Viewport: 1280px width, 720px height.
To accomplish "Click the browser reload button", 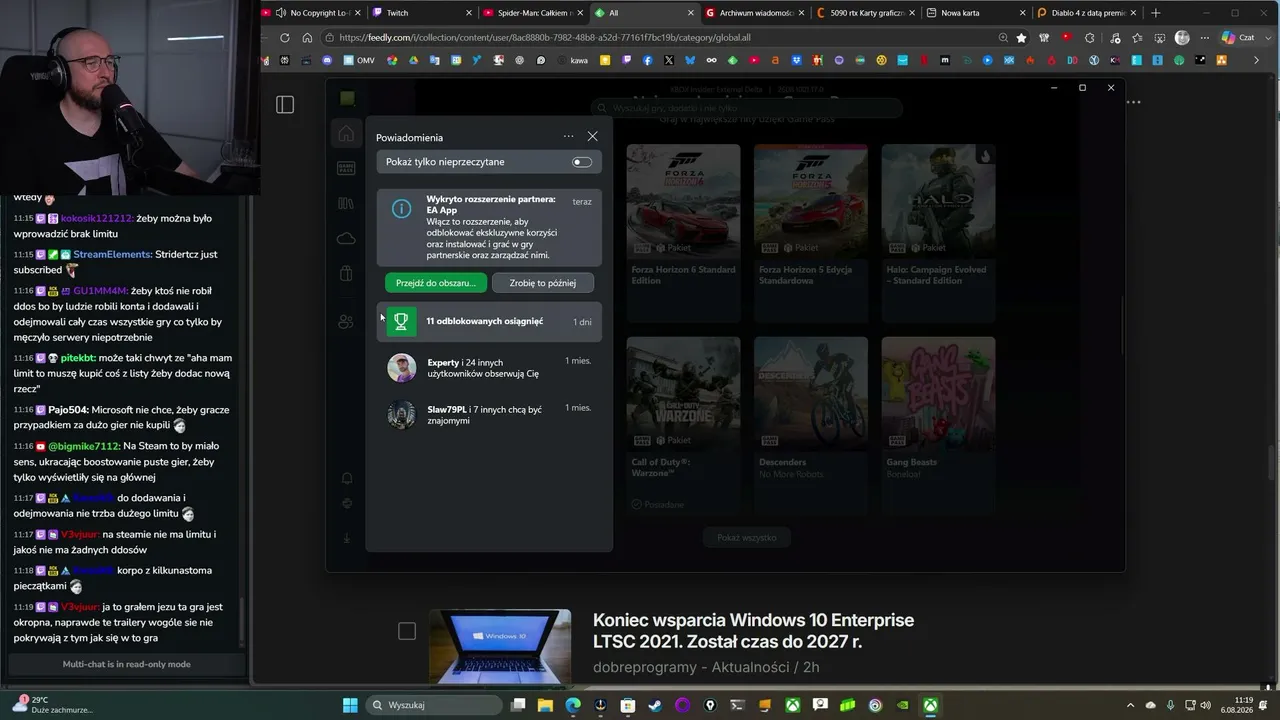I will pyautogui.click(x=285, y=38).
